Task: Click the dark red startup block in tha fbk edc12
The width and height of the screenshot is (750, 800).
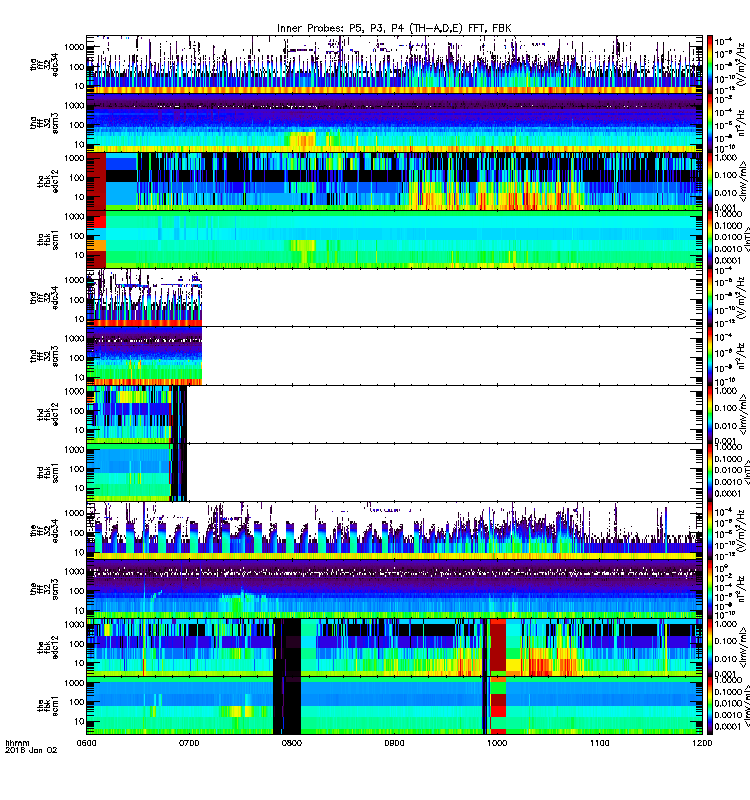Action: [x=96, y=181]
